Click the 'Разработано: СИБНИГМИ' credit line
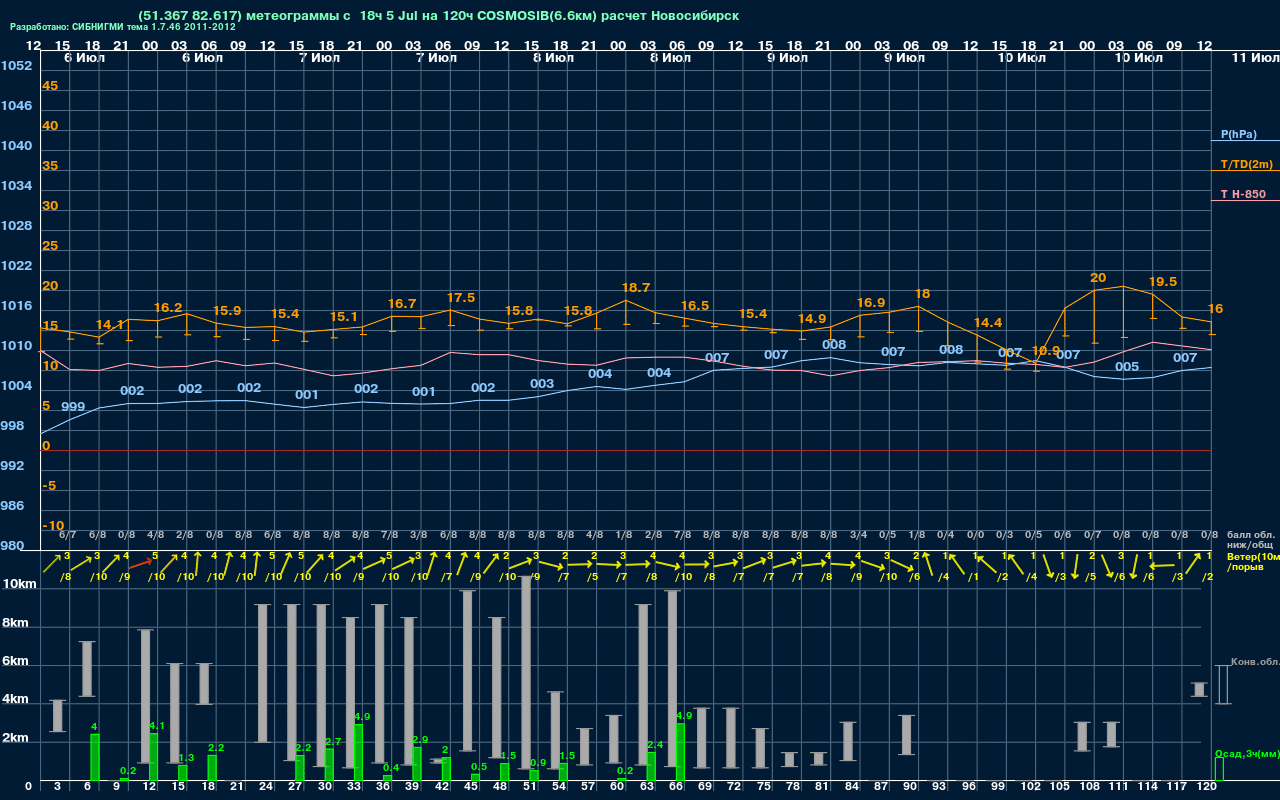 [123, 27]
